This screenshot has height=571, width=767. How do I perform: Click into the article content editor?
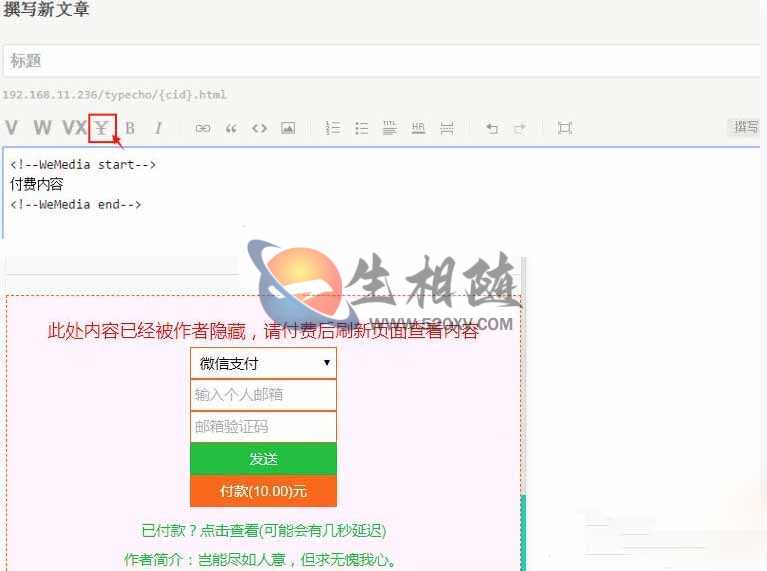[382, 193]
